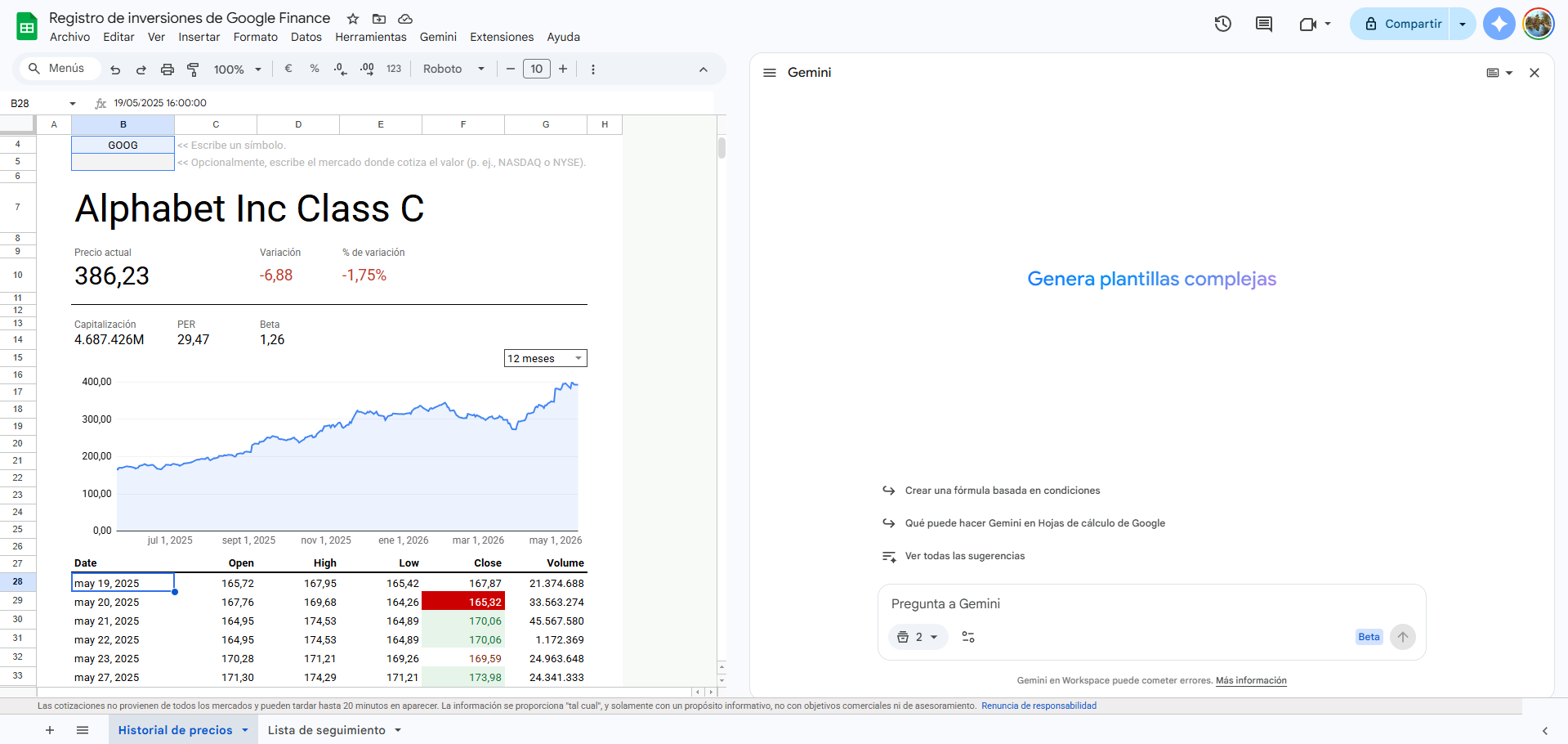This screenshot has width=1568, height=744.
Task: Open Gemini panel view options dropdown
Action: tap(1499, 73)
